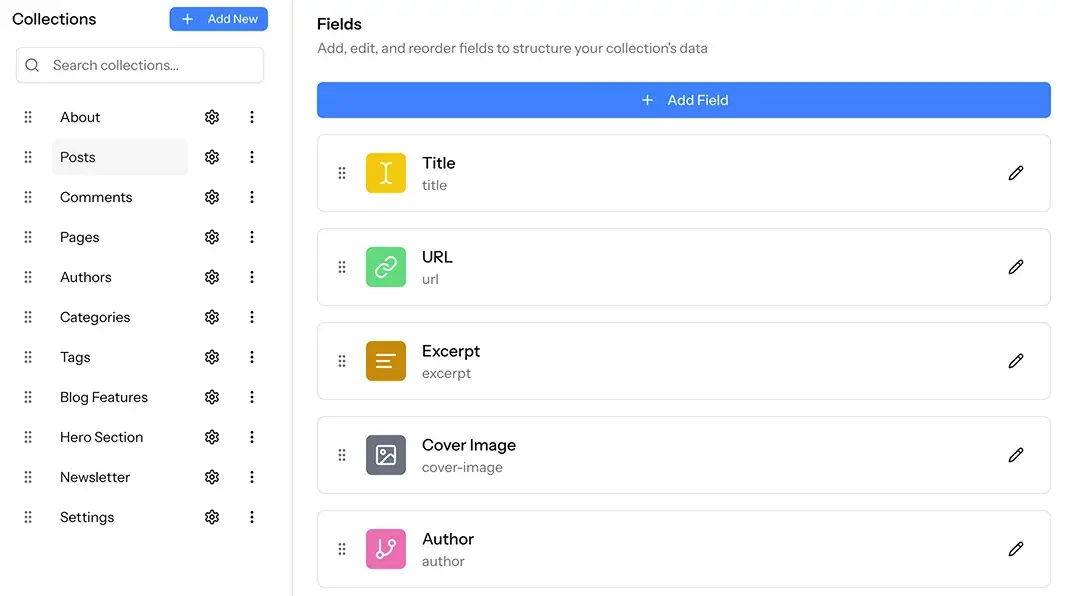
Task: Select the Pages collection
Action: click(120, 237)
